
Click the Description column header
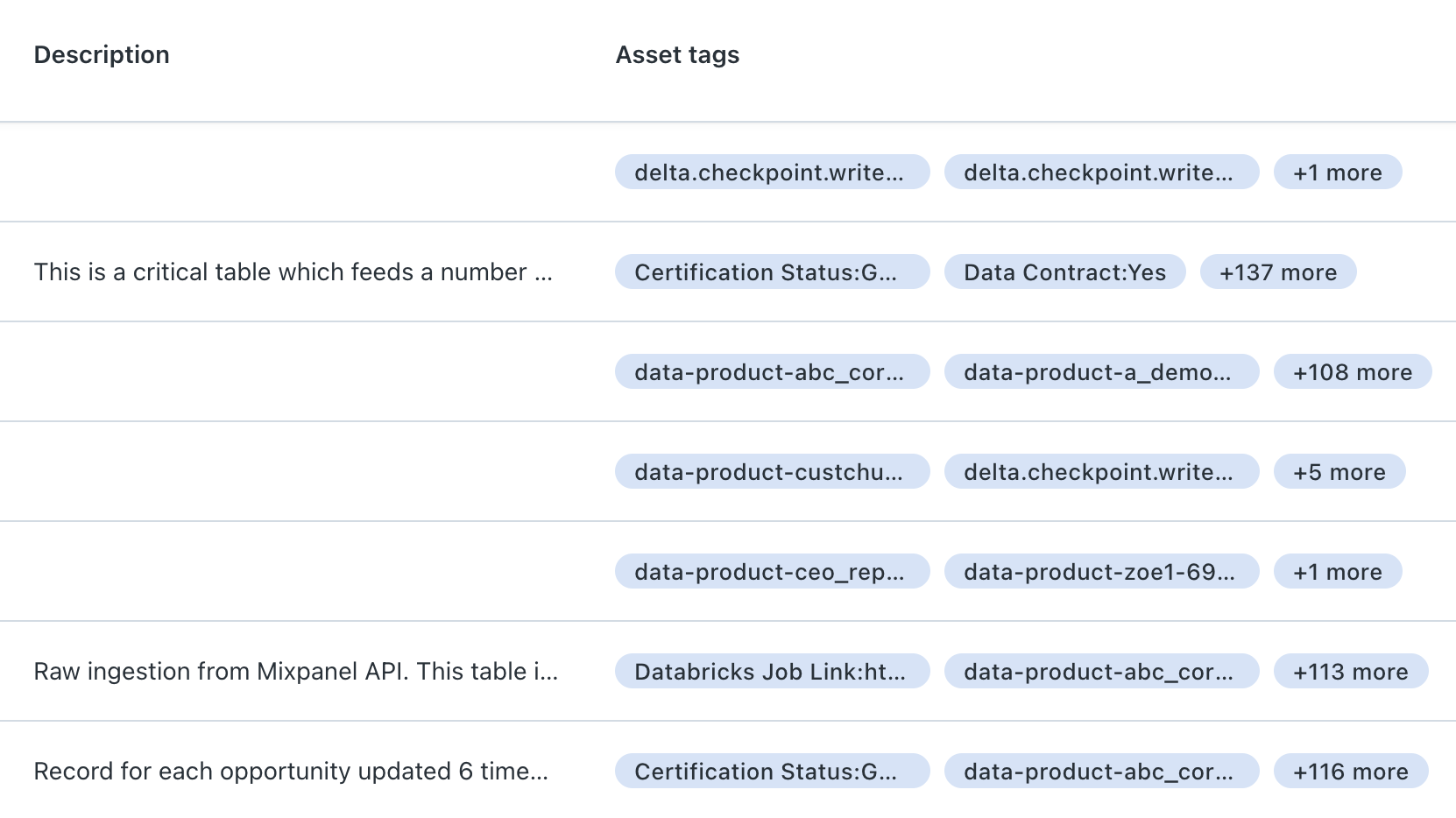[x=102, y=55]
